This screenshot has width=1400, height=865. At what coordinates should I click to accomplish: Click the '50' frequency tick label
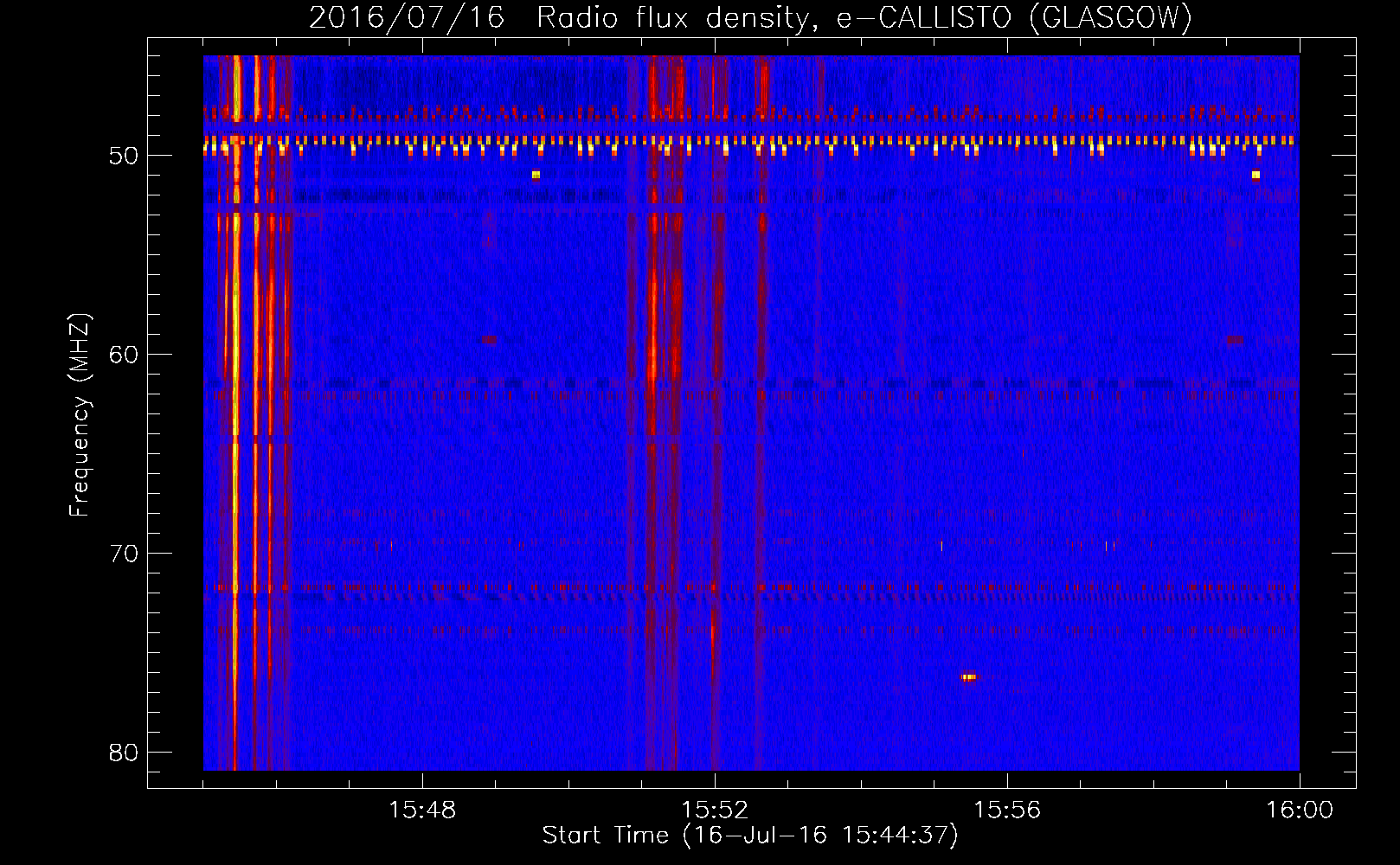[124, 156]
